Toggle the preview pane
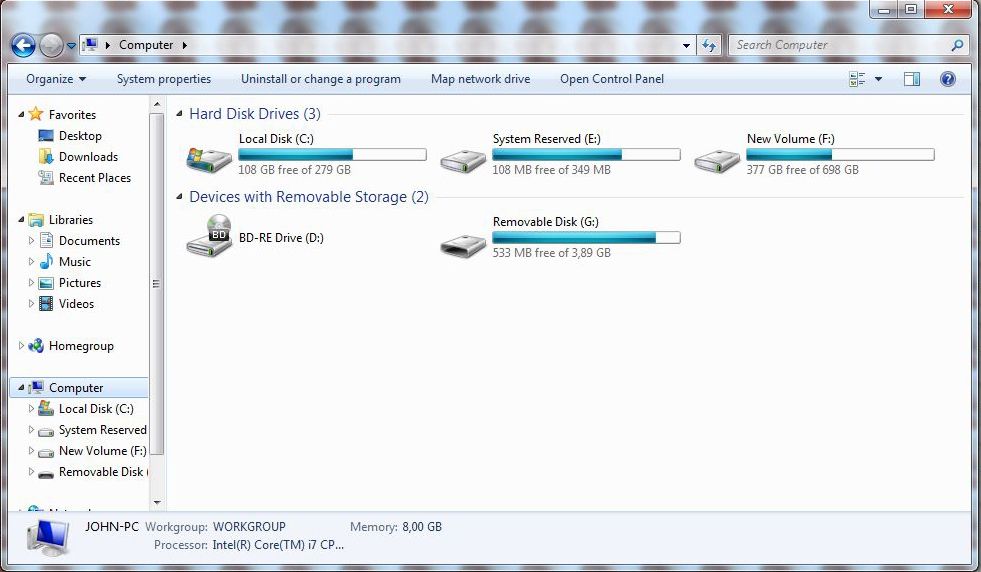This screenshot has height=572, width=981. coord(912,79)
